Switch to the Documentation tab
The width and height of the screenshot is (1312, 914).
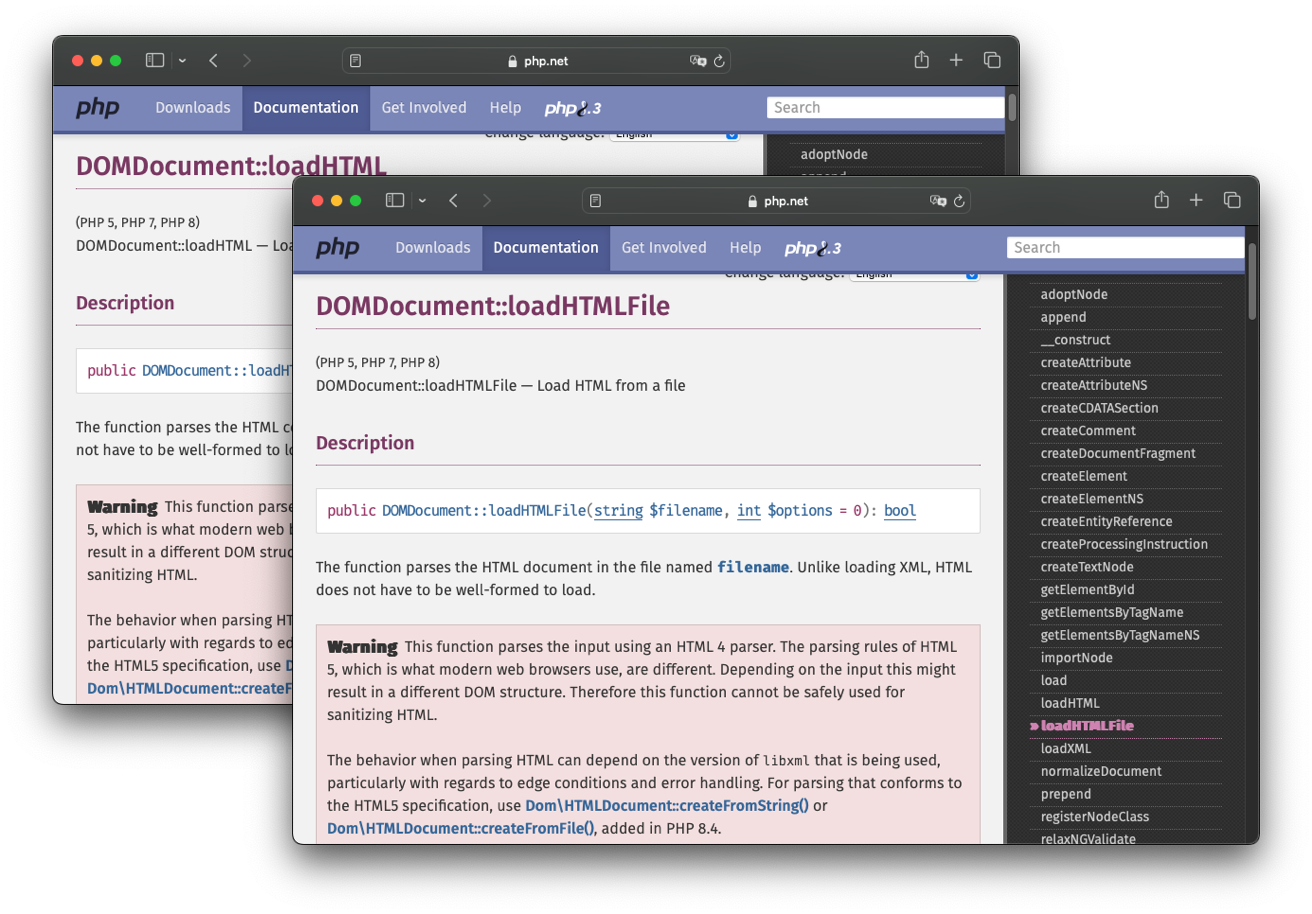tap(546, 247)
